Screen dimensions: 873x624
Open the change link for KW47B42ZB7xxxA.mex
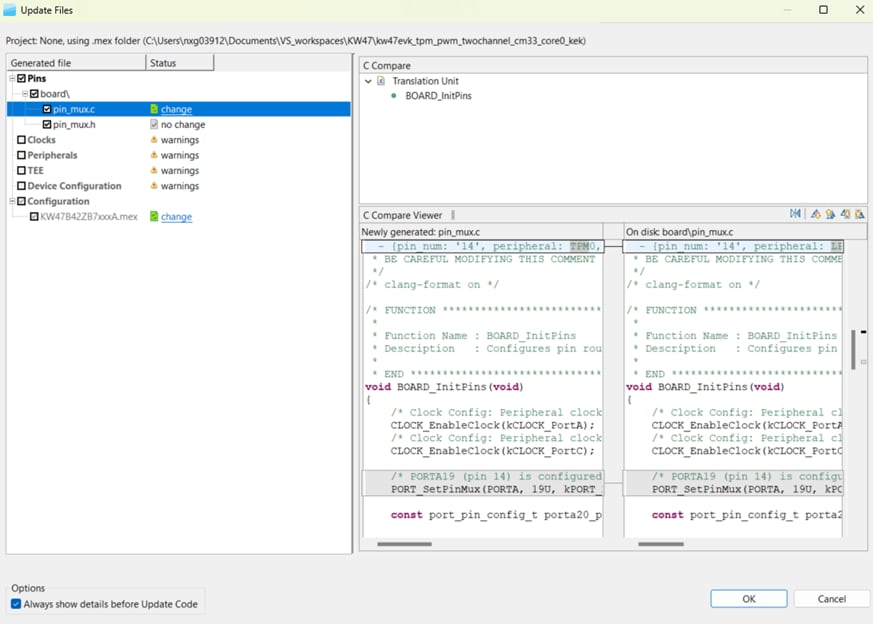(176, 217)
